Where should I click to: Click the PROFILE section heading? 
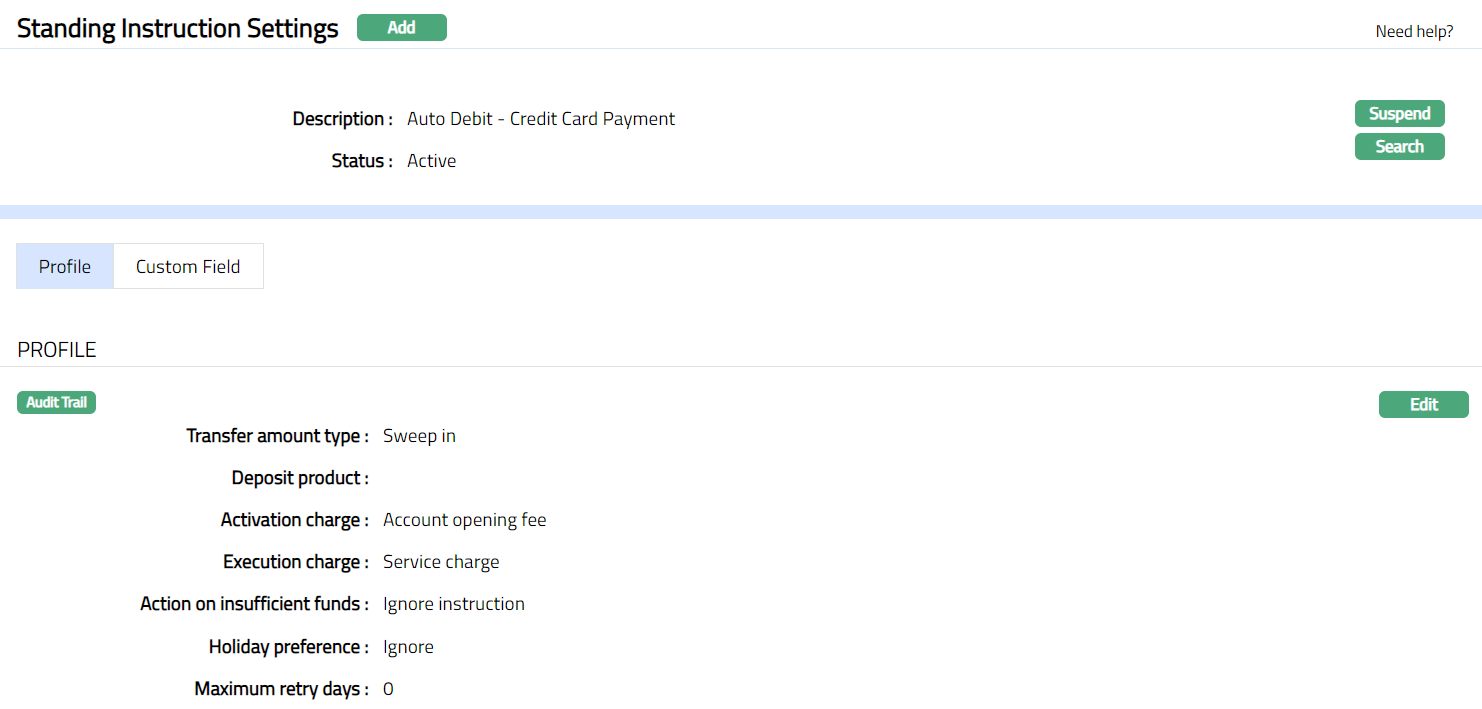tap(57, 350)
